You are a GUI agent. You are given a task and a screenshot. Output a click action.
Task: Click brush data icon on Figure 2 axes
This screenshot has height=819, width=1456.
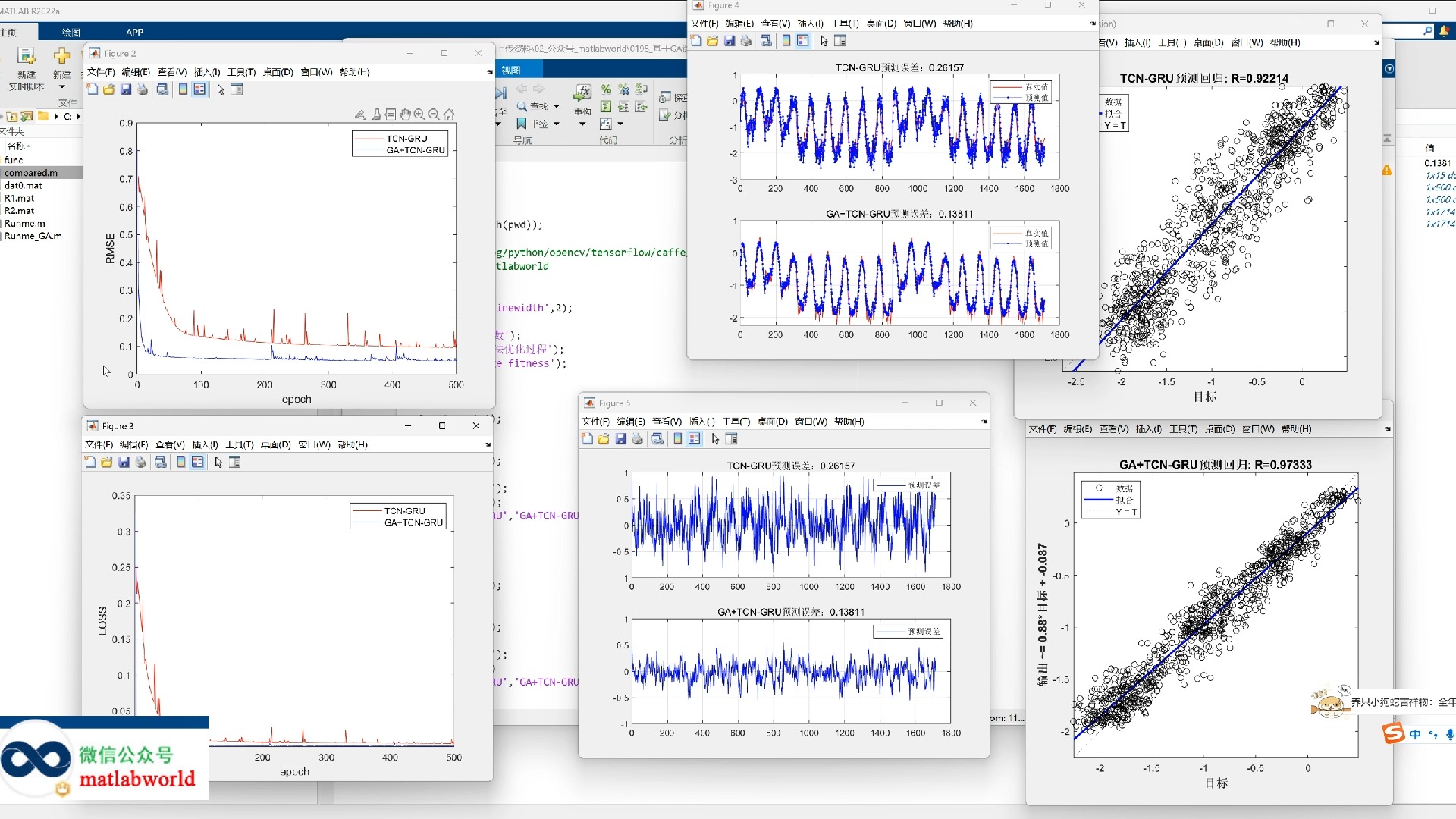click(x=376, y=115)
